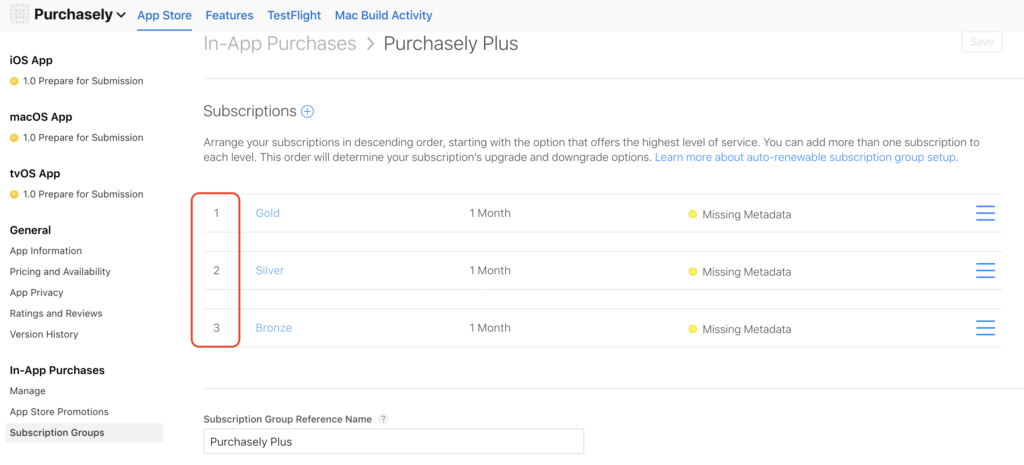
Task: Click the Gold row 1 Month duration
Action: 490,214
